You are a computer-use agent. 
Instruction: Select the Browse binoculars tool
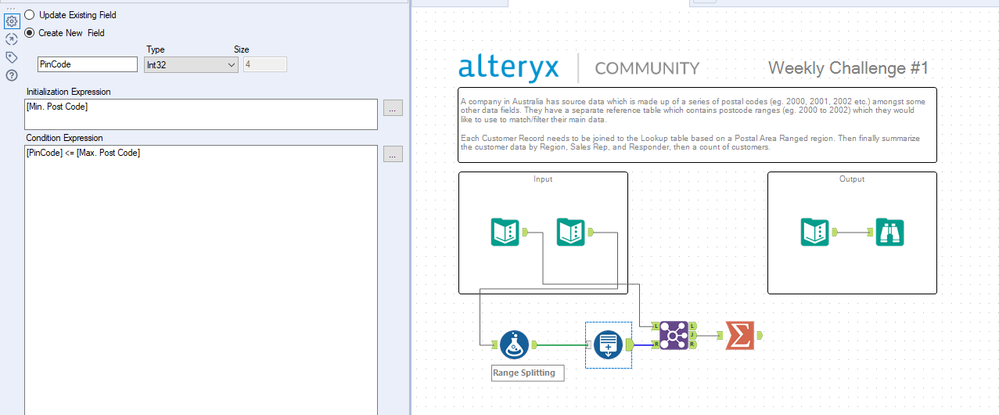click(889, 232)
